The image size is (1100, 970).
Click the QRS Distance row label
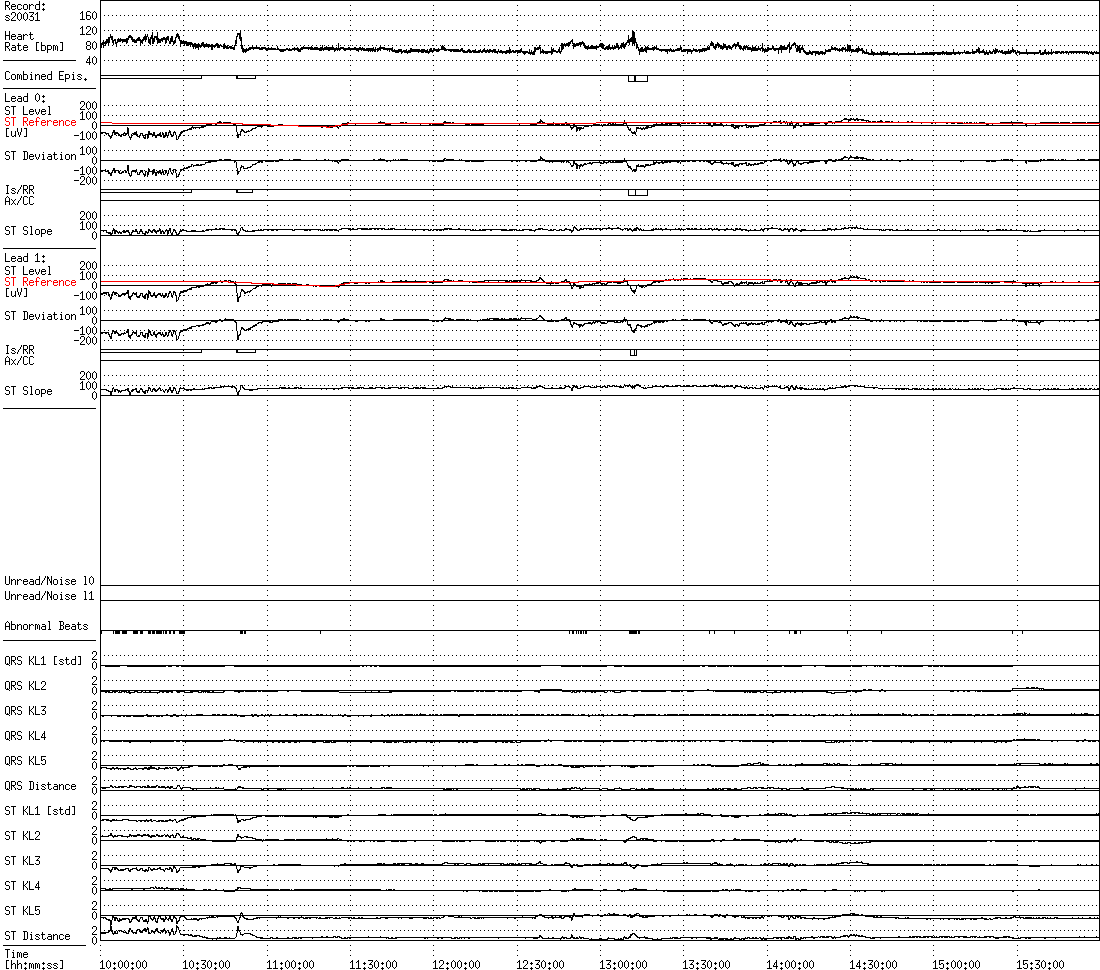(40, 786)
